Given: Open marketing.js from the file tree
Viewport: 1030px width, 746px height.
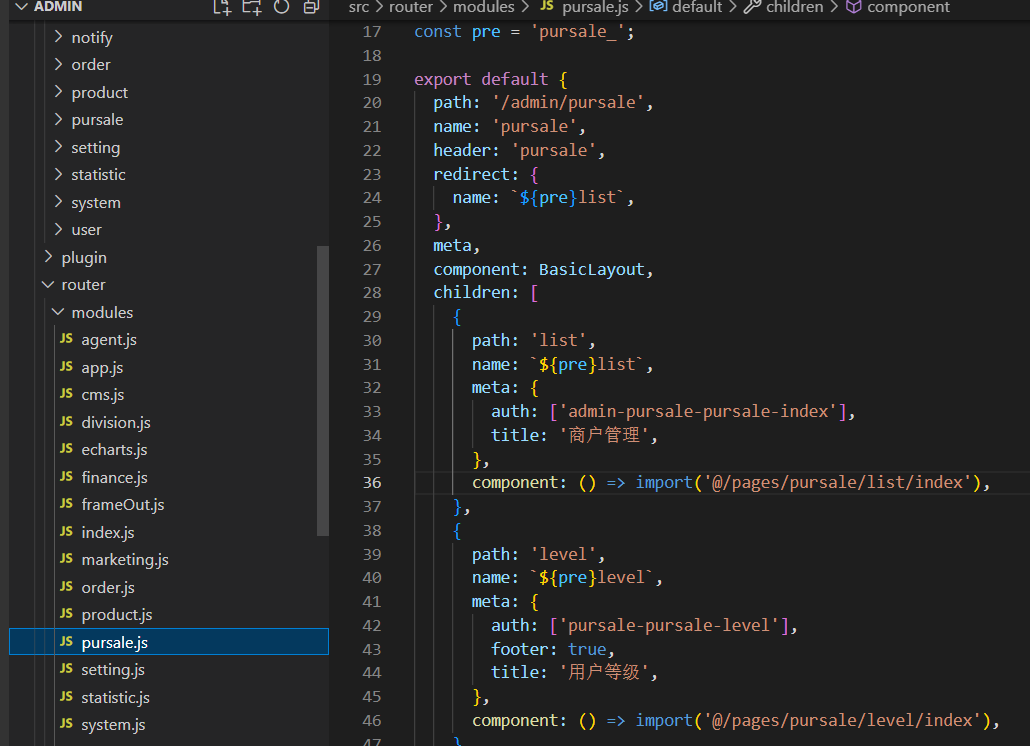Looking at the screenshot, I should [x=125, y=560].
